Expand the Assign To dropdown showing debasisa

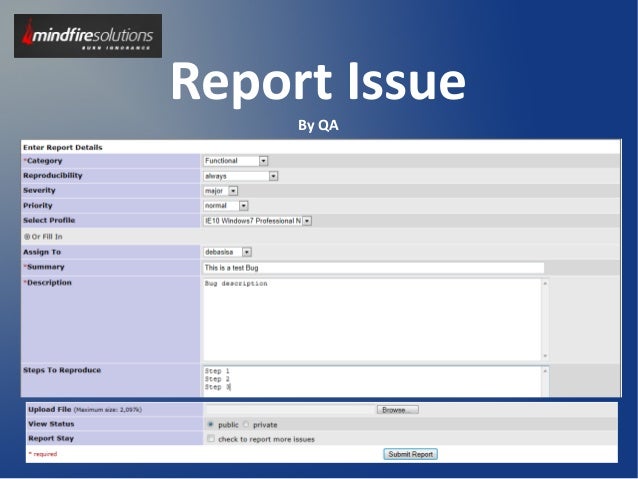tap(227, 252)
